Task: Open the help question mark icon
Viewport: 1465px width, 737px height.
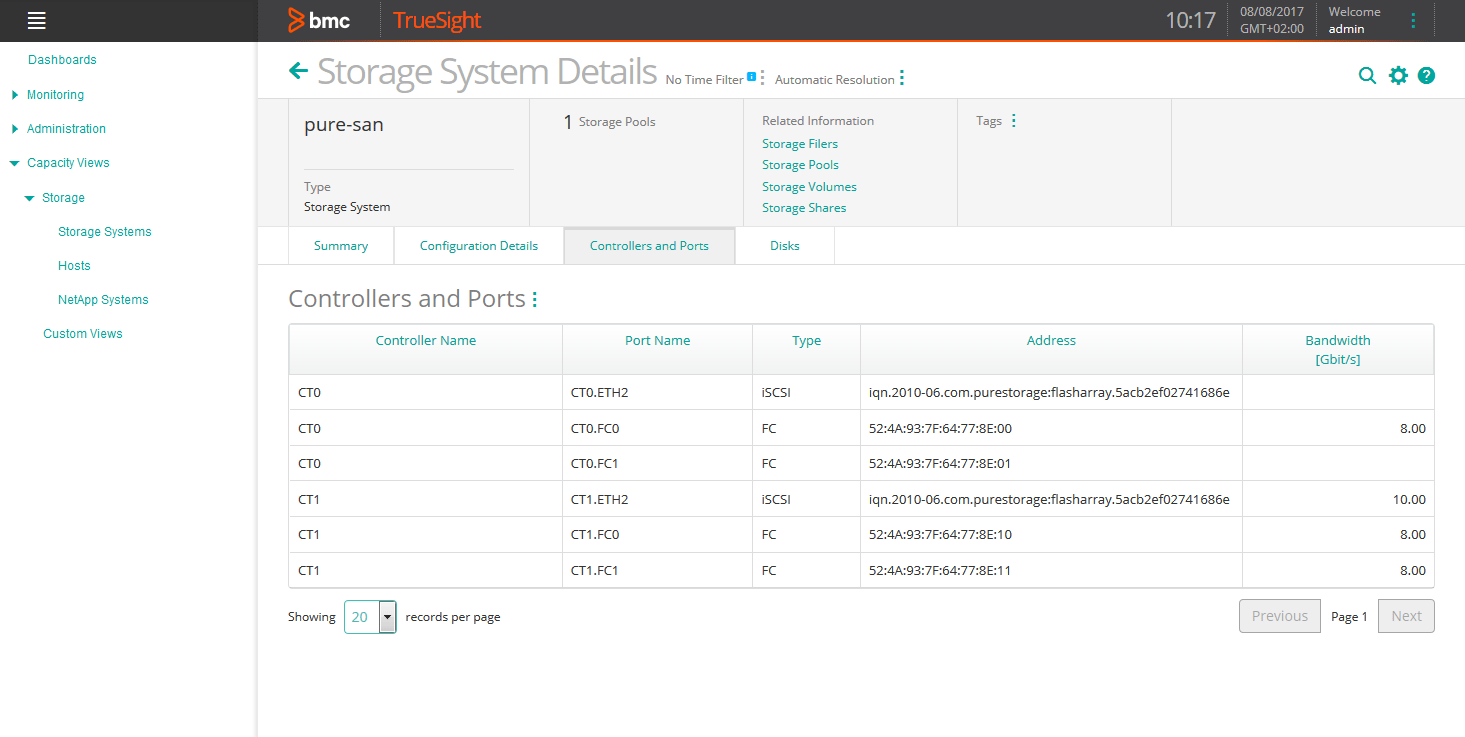Action: pyautogui.click(x=1427, y=75)
